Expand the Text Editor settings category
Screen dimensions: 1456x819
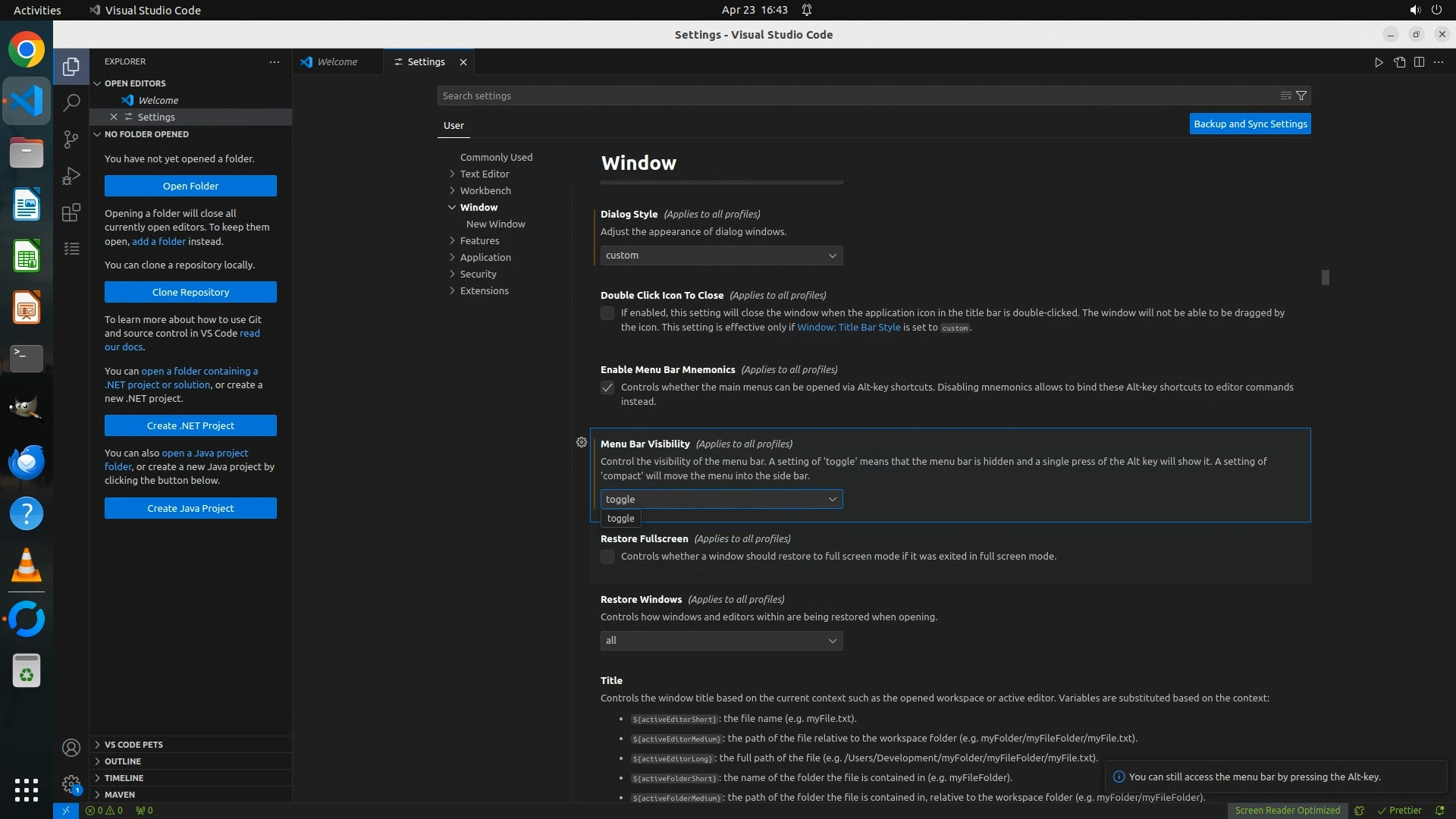[x=485, y=174]
